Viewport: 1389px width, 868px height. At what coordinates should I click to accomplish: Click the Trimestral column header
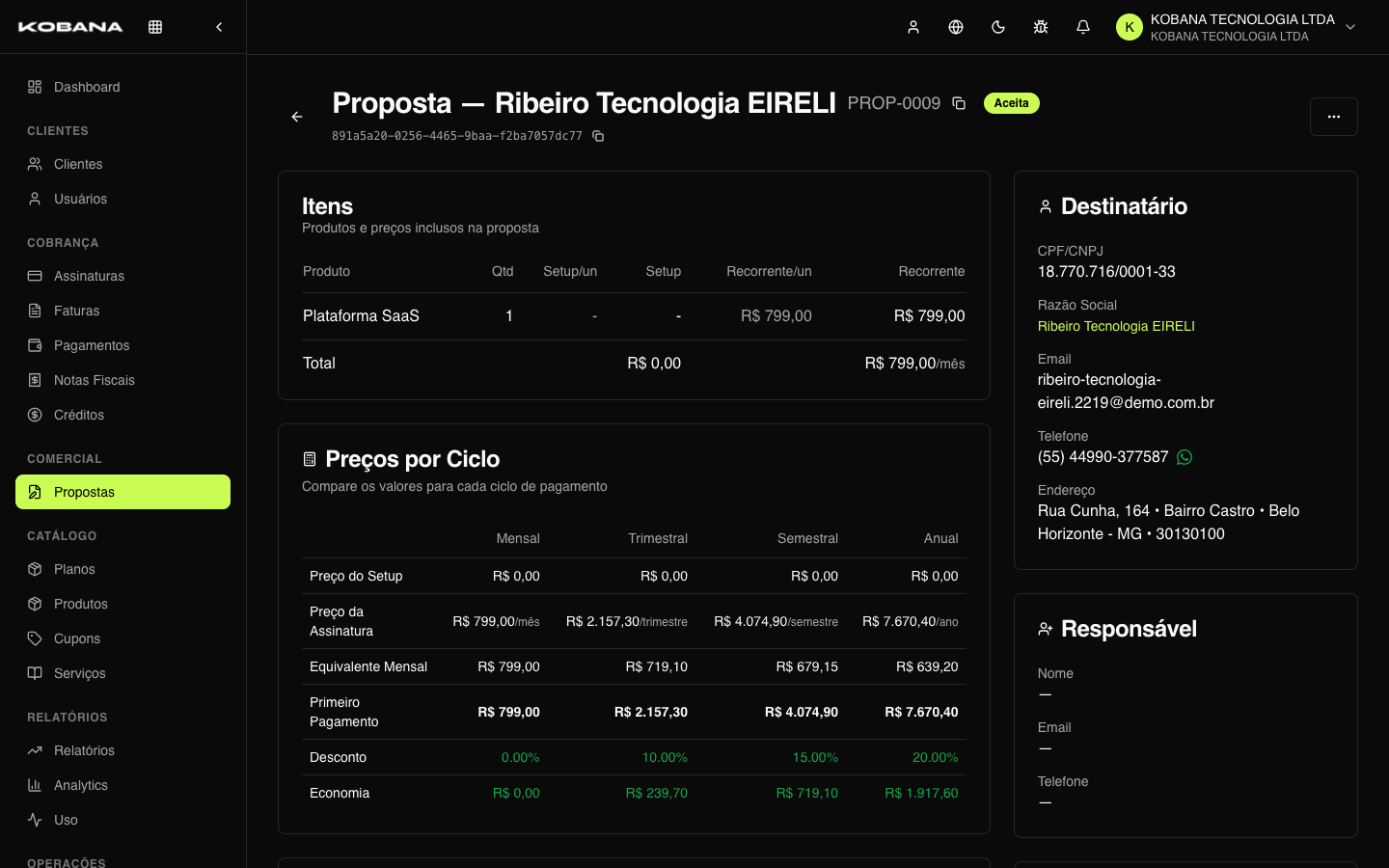tap(658, 538)
